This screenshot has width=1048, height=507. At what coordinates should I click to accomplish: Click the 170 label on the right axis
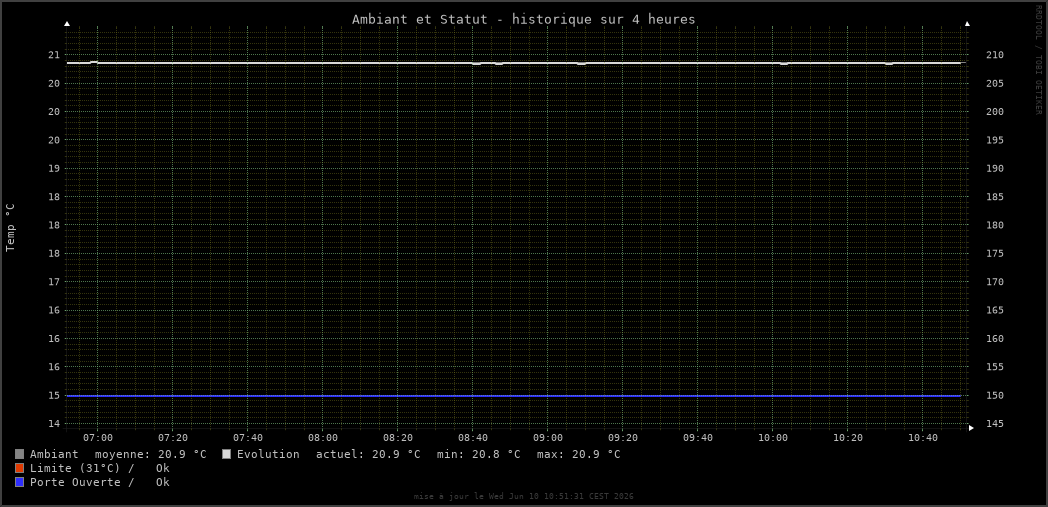995,282
